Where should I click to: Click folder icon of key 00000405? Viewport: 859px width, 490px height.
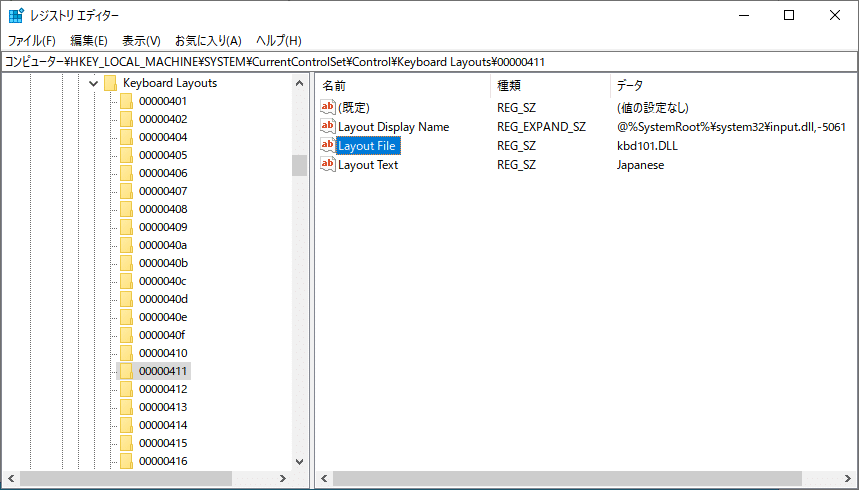click(127, 155)
